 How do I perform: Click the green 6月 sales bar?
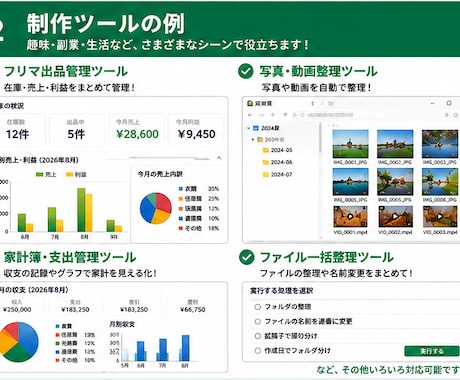coord(22,223)
